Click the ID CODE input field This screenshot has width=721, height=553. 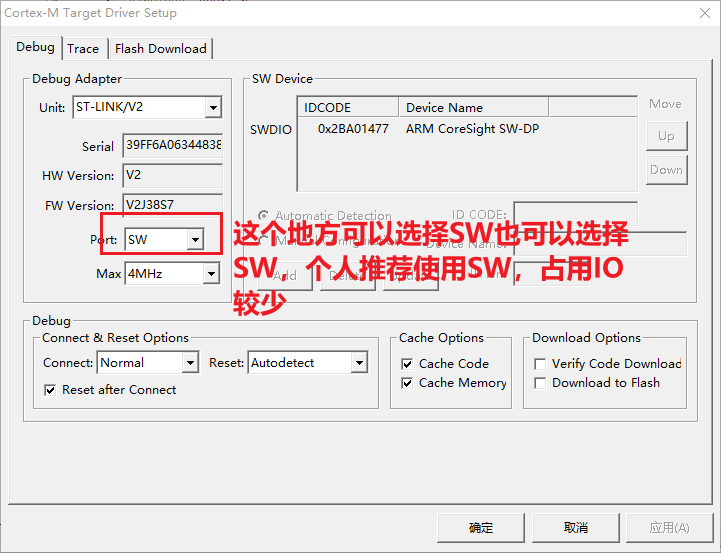pos(575,213)
